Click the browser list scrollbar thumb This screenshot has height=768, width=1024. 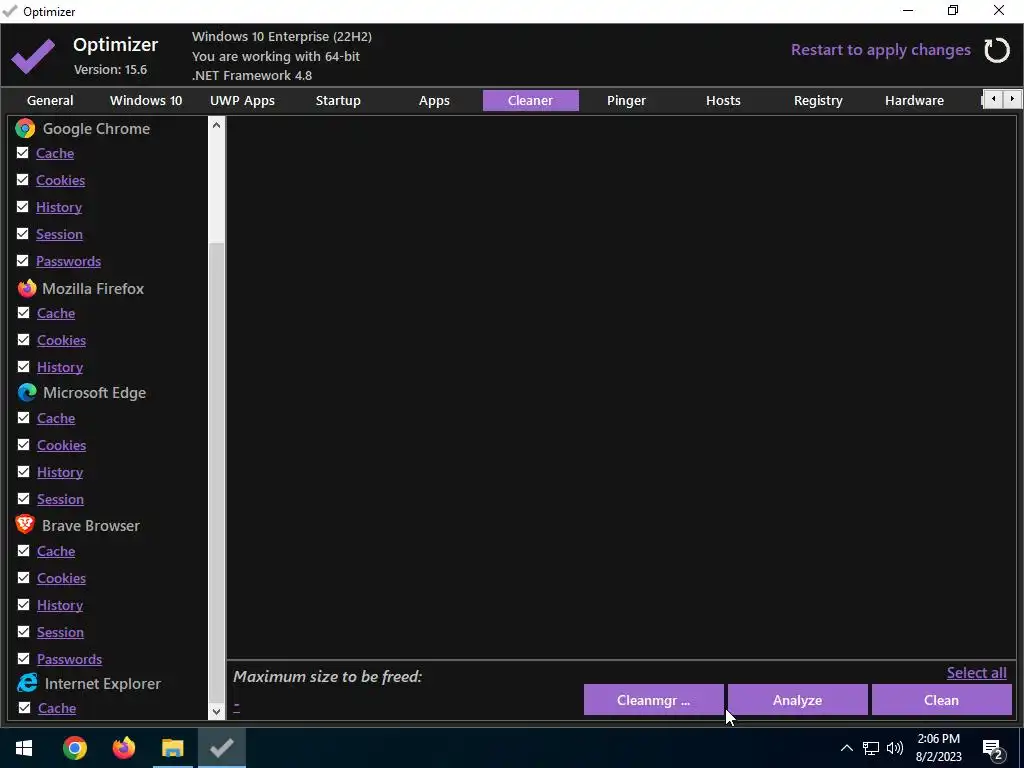216,473
